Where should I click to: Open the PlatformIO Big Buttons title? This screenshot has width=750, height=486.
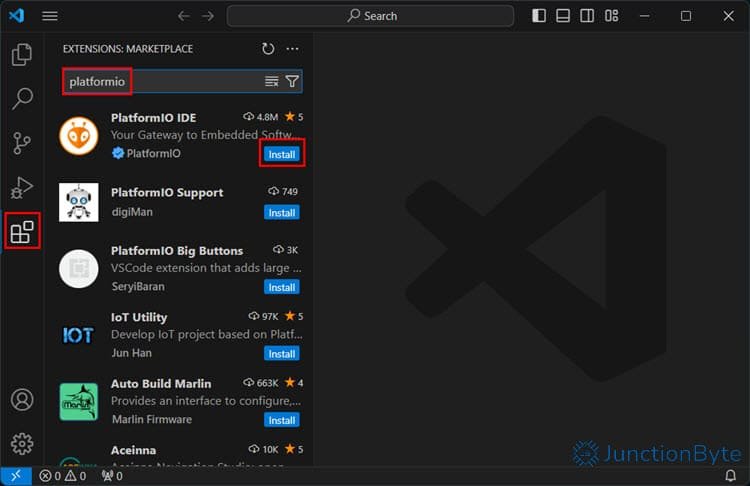(x=177, y=251)
